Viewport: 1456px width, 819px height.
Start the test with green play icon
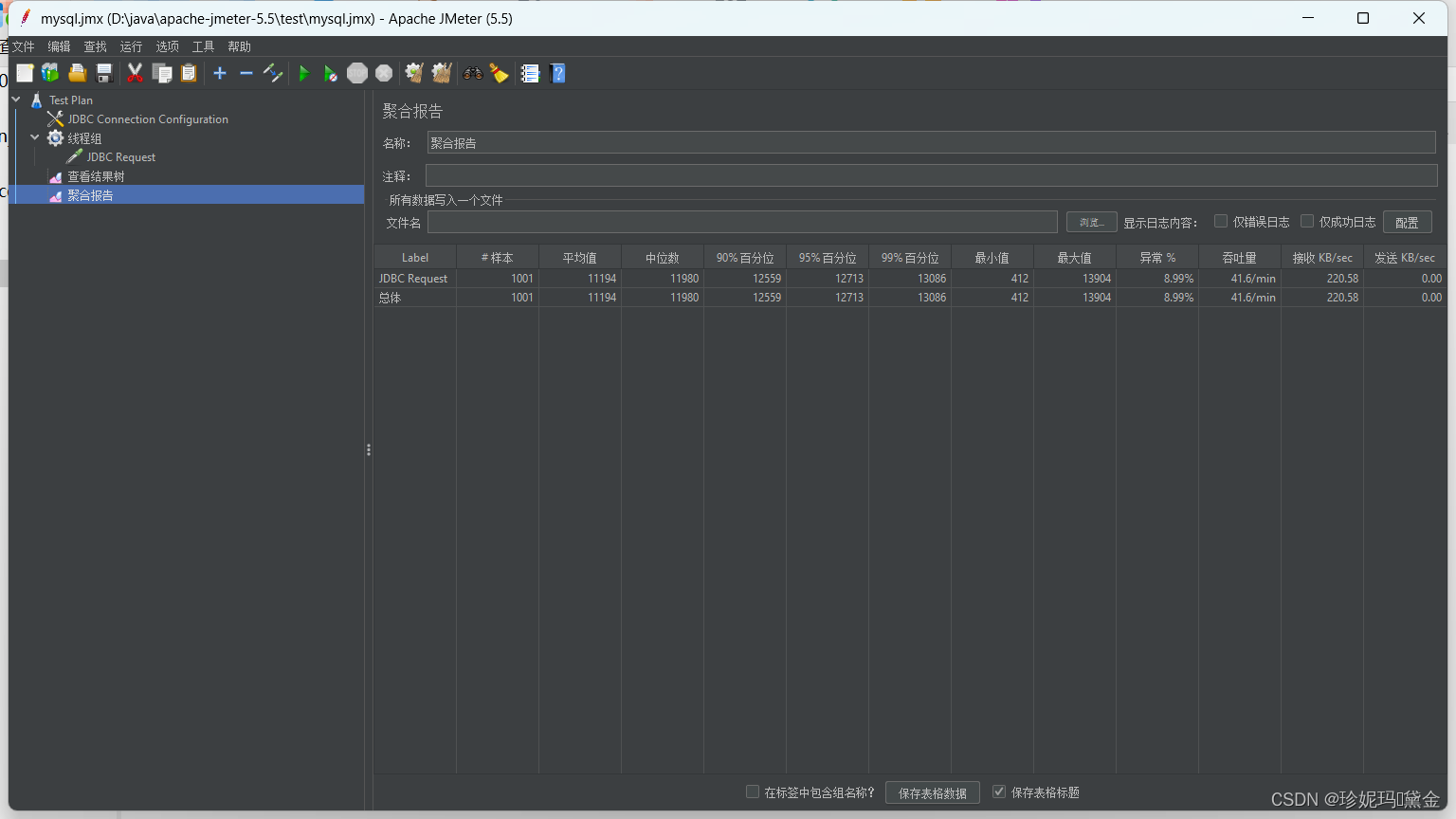tap(303, 73)
